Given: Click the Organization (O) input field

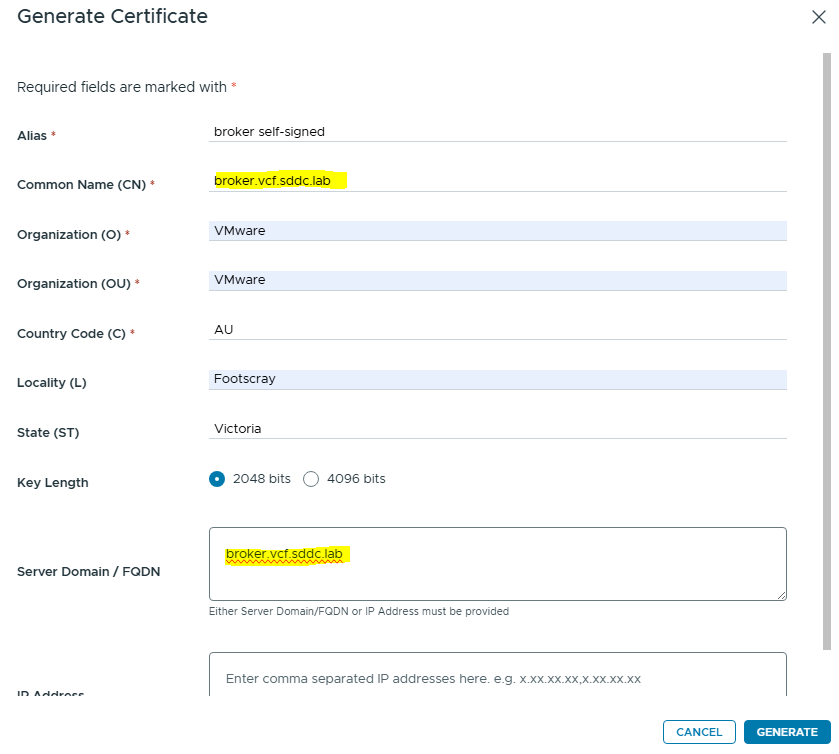Looking at the screenshot, I should [497, 231].
